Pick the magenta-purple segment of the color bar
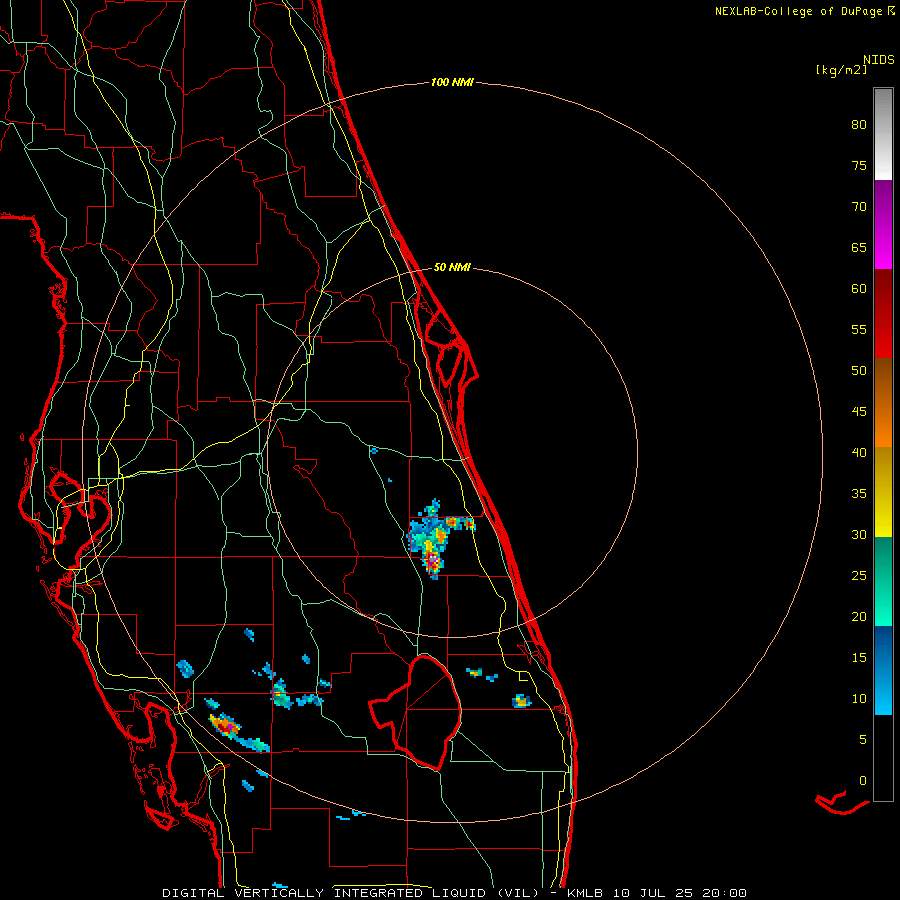 click(883, 224)
